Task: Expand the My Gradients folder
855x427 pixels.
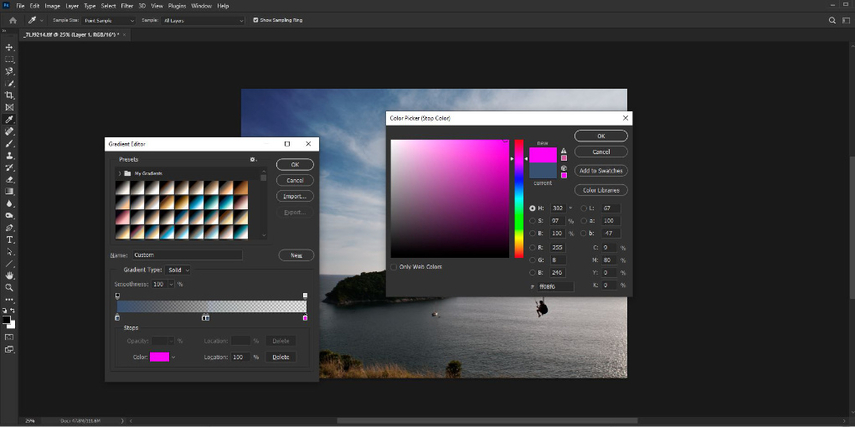Action: (x=119, y=173)
